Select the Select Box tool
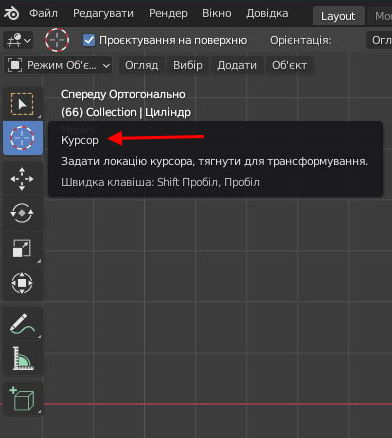392x438 pixels. point(22,104)
